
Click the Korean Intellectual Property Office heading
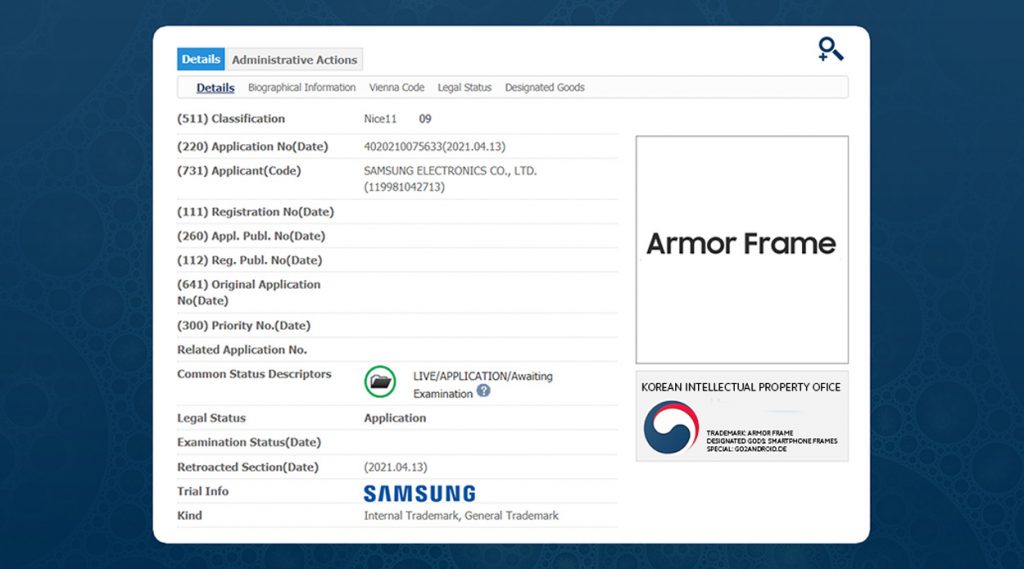click(741, 387)
